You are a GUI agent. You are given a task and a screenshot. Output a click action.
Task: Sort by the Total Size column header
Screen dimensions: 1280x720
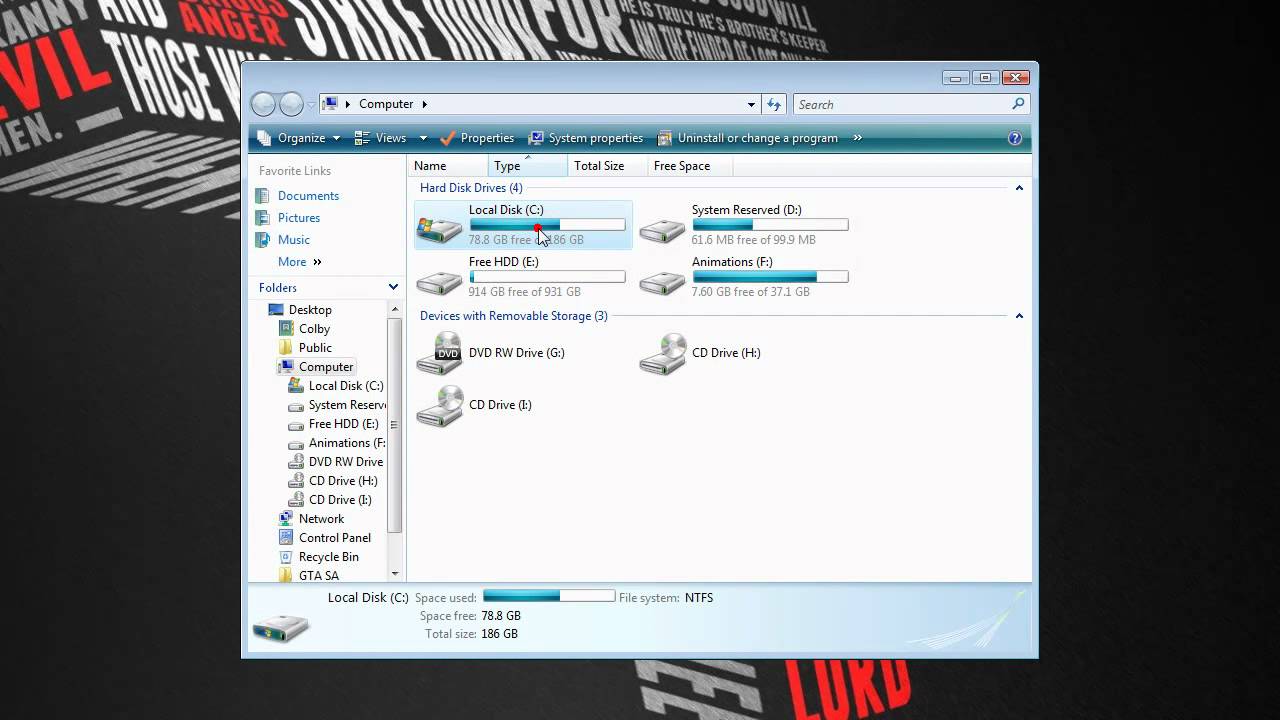(x=607, y=166)
